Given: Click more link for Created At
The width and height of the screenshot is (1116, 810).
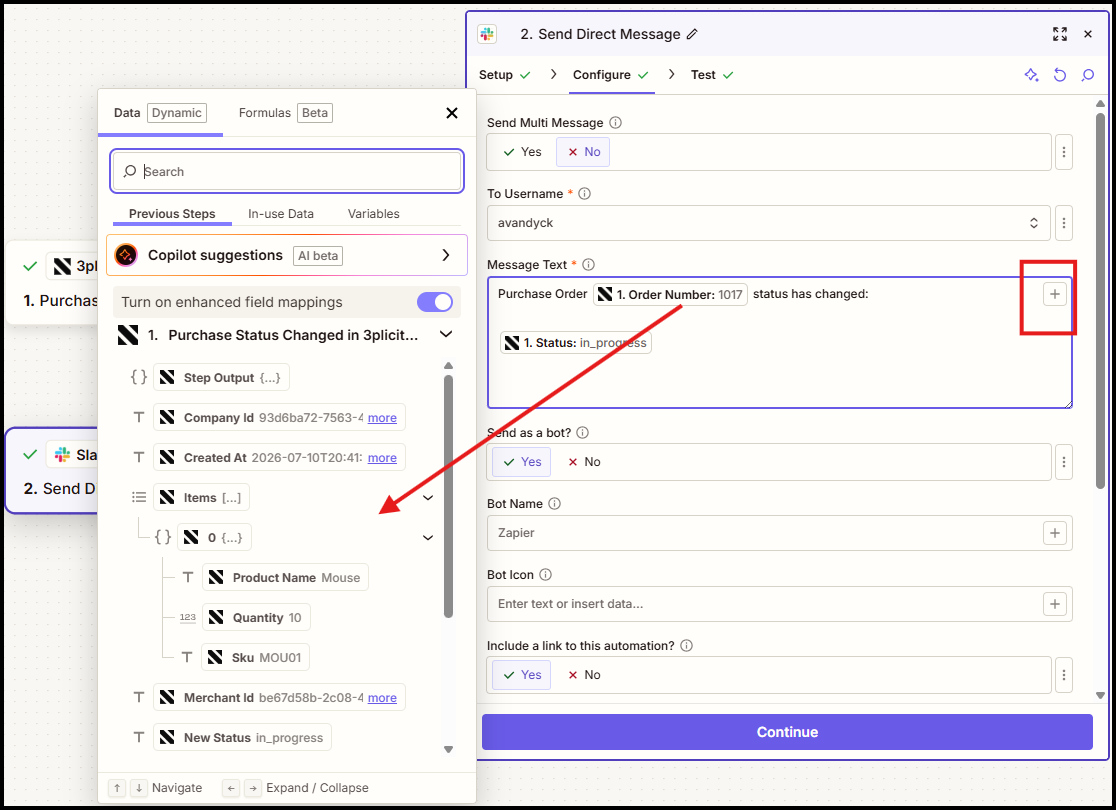Looking at the screenshot, I should [382, 458].
